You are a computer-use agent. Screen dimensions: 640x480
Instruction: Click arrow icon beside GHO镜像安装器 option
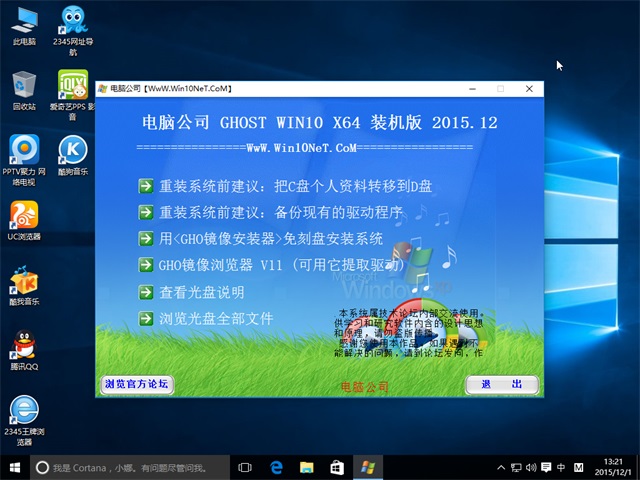(146, 239)
